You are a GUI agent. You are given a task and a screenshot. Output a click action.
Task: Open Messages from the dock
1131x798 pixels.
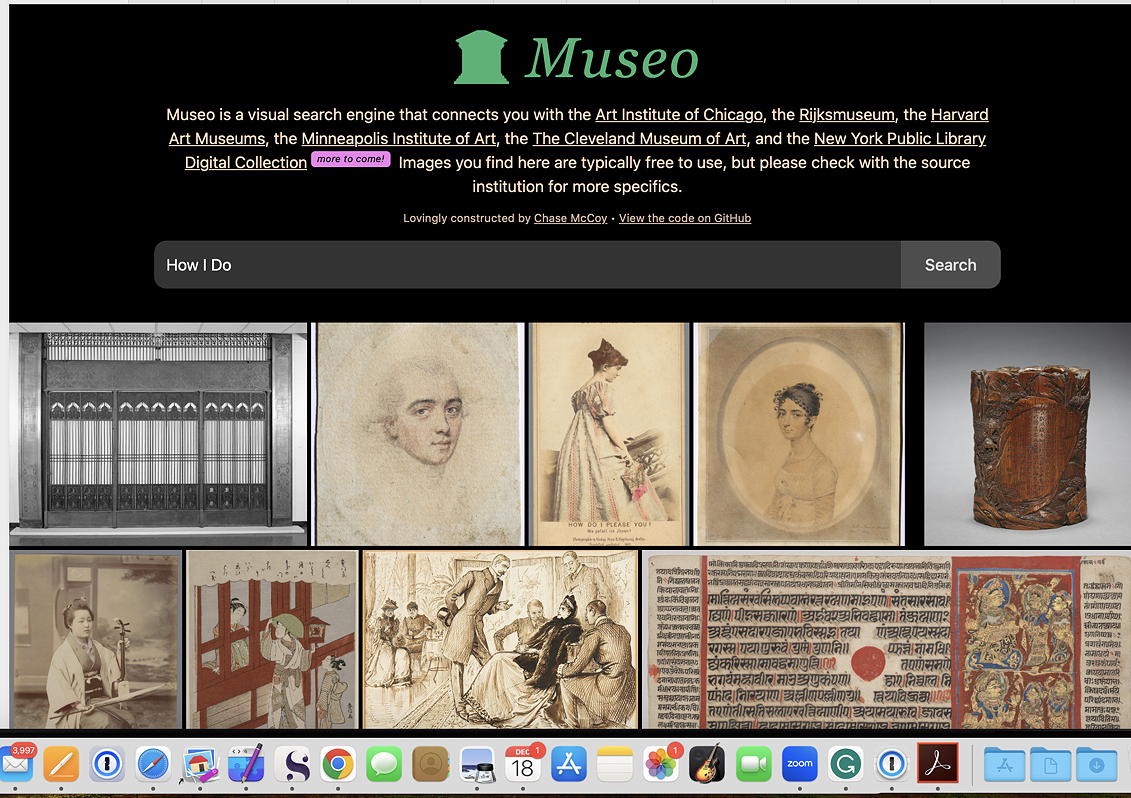click(x=384, y=764)
